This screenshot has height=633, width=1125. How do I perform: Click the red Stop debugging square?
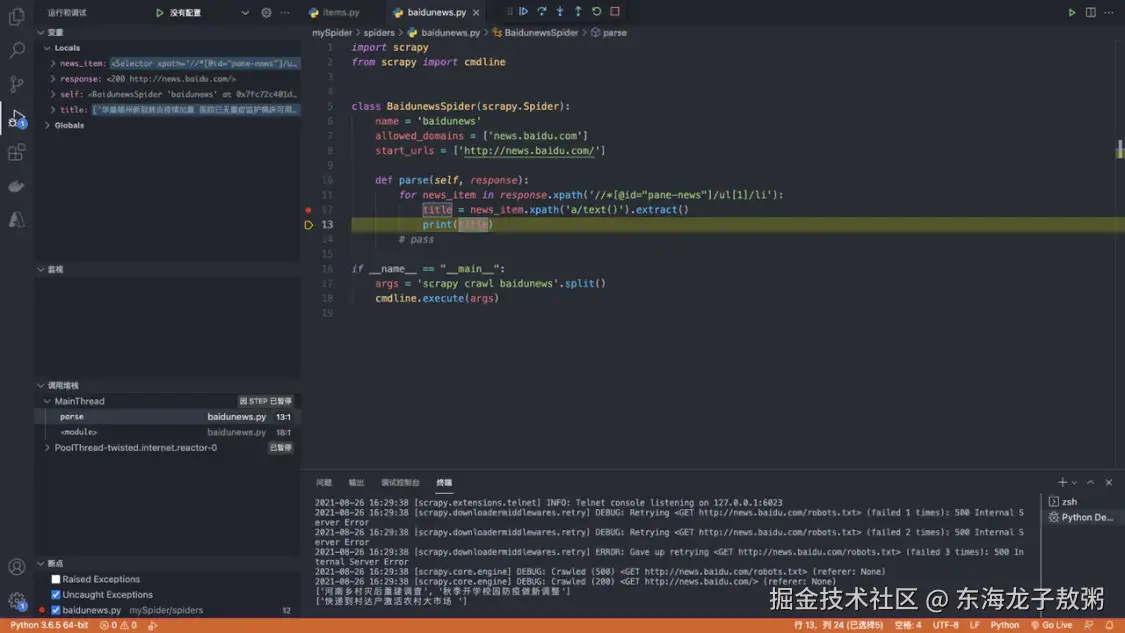pyautogui.click(x=615, y=11)
